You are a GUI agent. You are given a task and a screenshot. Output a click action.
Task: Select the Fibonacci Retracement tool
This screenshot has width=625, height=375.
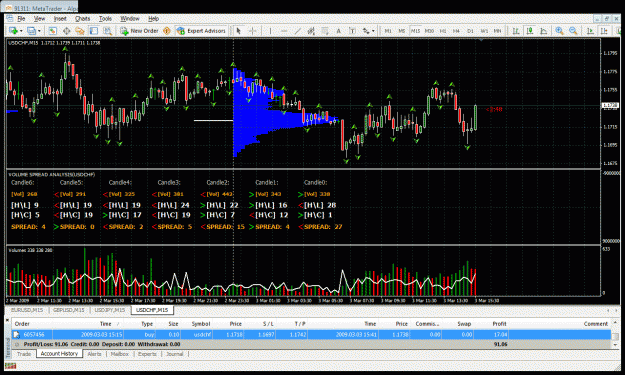pos(325,31)
